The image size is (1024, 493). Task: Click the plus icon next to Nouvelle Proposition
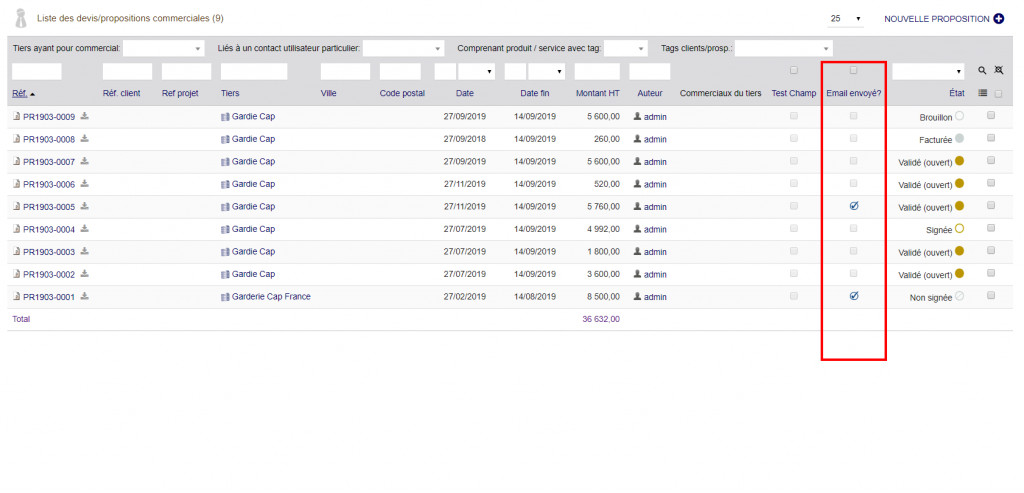(x=998, y=19)
